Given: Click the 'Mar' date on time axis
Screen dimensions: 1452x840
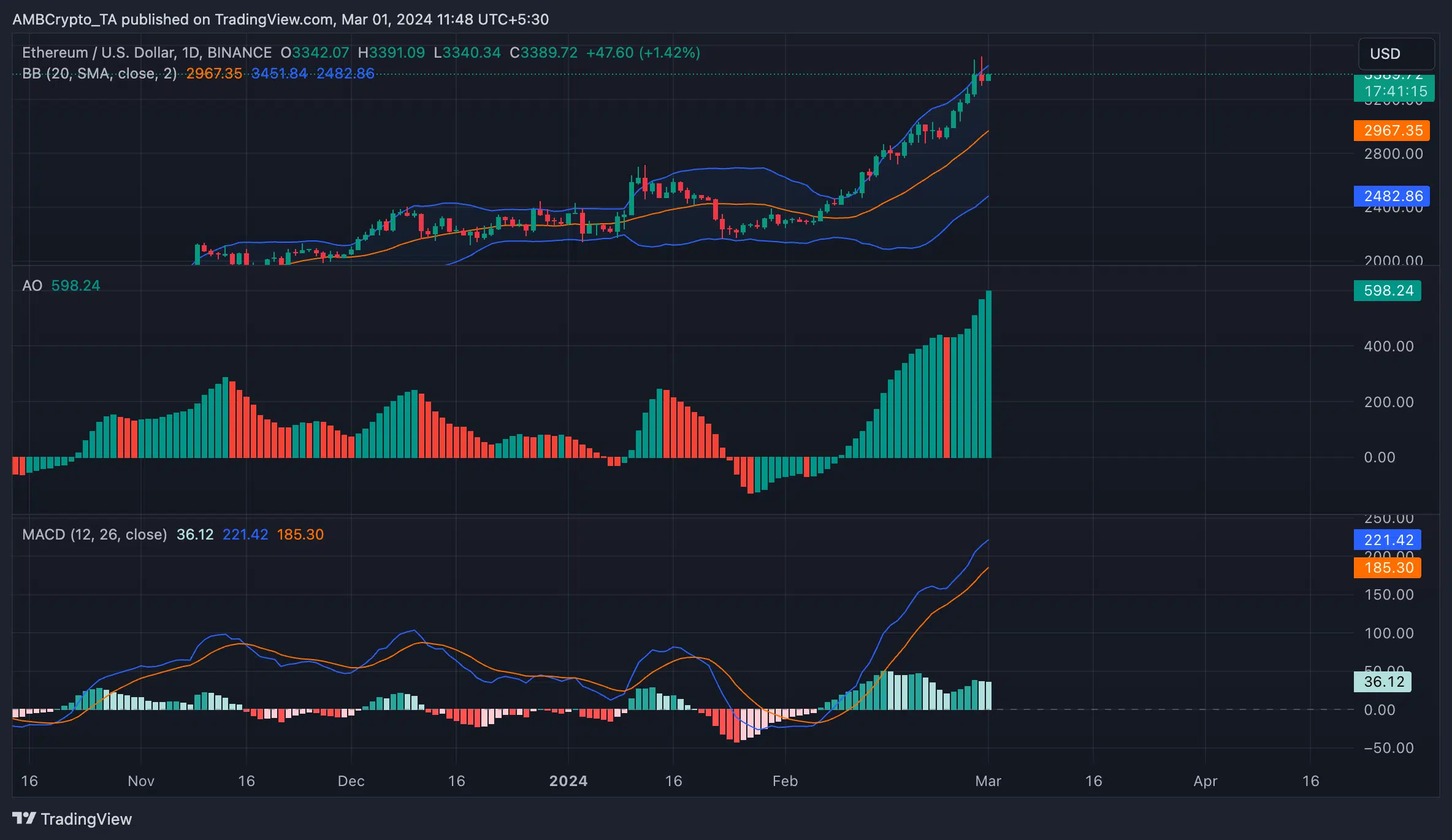Looking at the screenshot, I should pyautogui.click(x=988, y=781).
